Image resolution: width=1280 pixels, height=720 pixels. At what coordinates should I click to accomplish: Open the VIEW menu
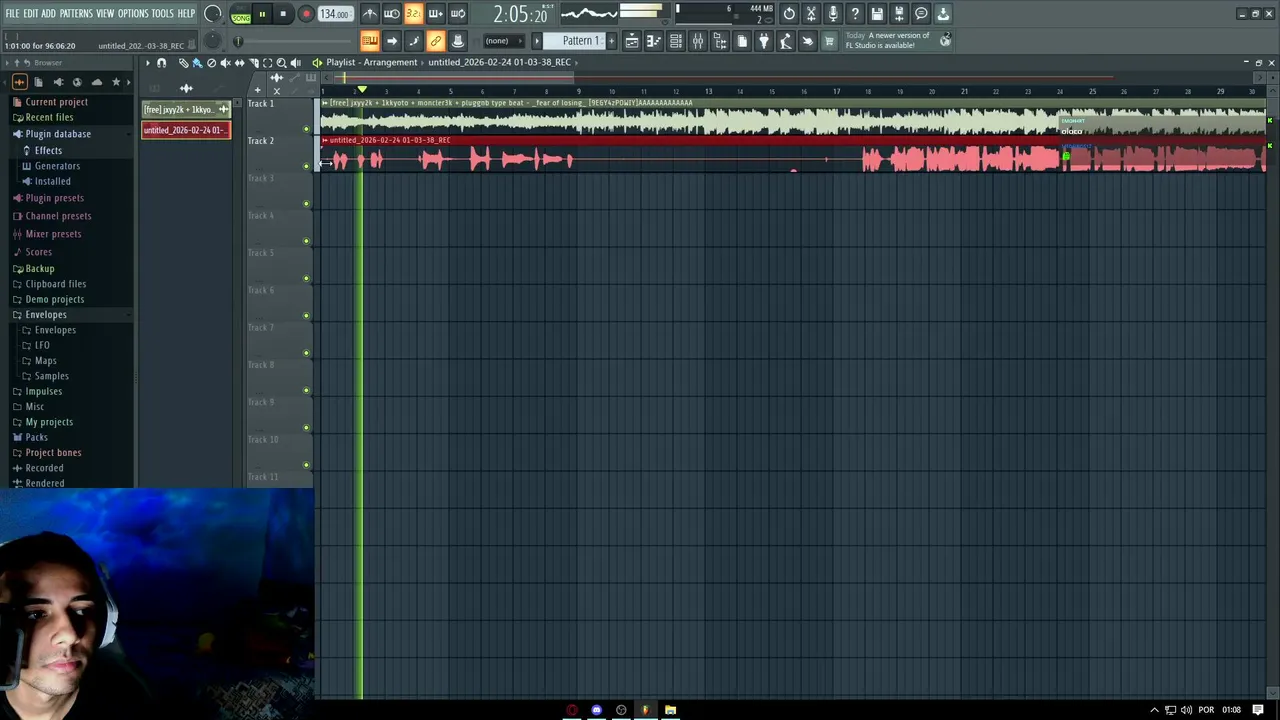point(105,14)
